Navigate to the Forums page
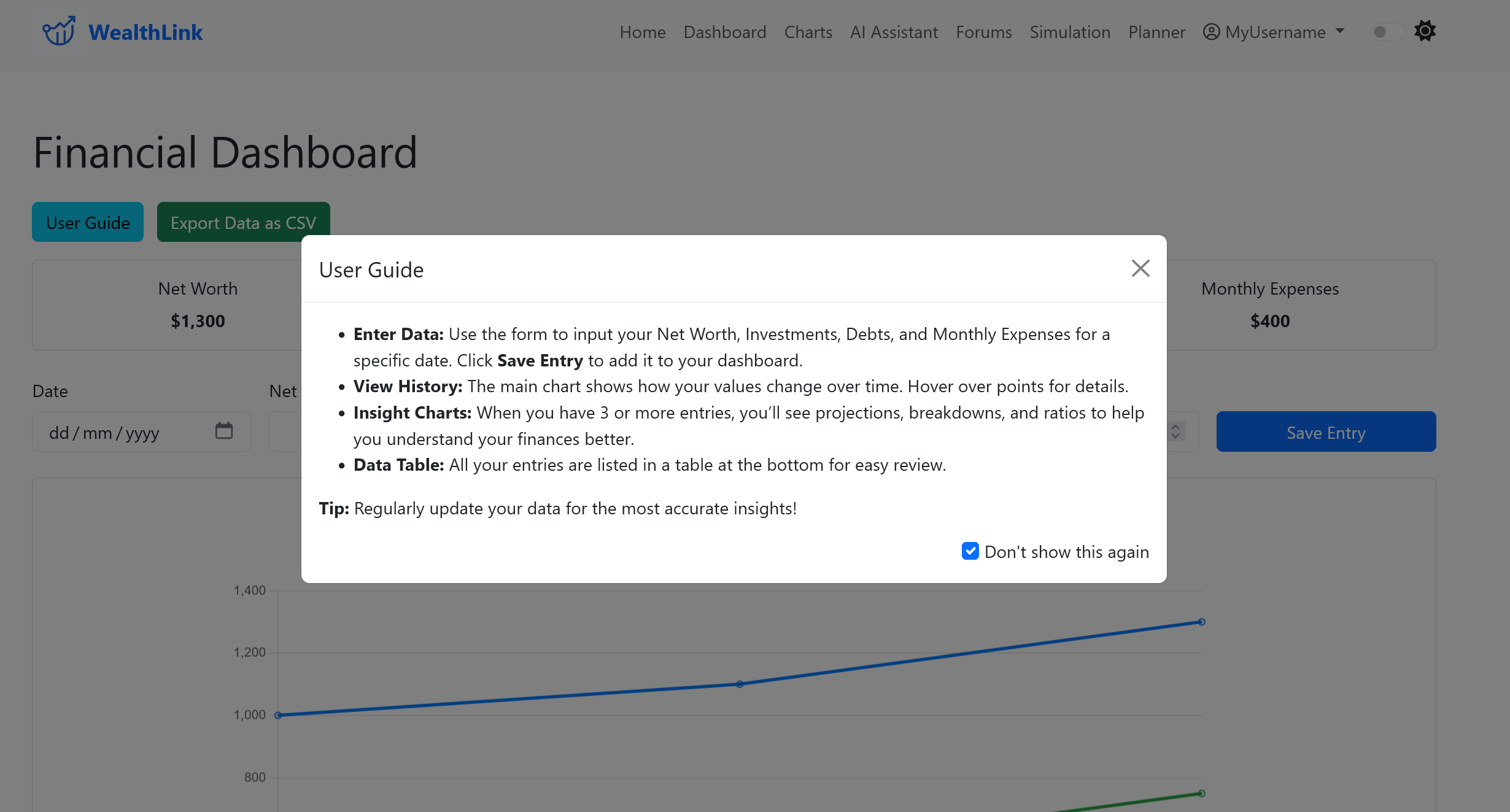This screenshot has height=812, width=1510. [983, 32]
